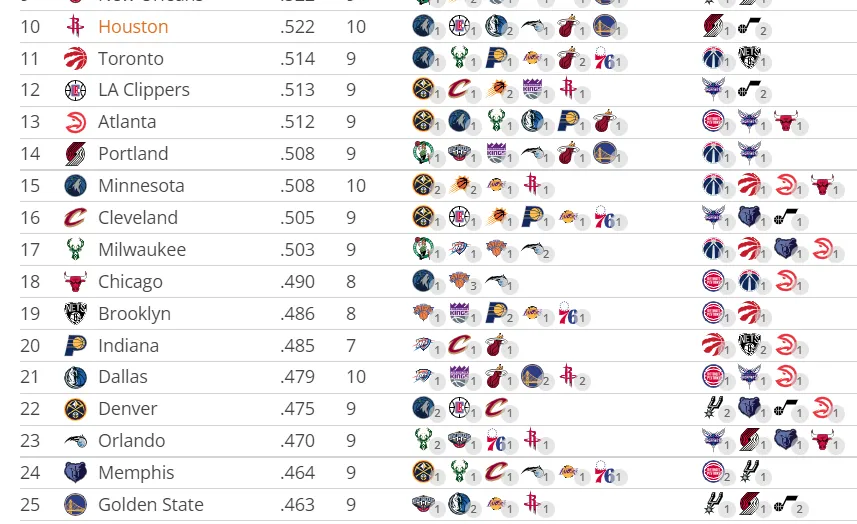Click the Milwaukee Bucks logo in row 17

75,249
